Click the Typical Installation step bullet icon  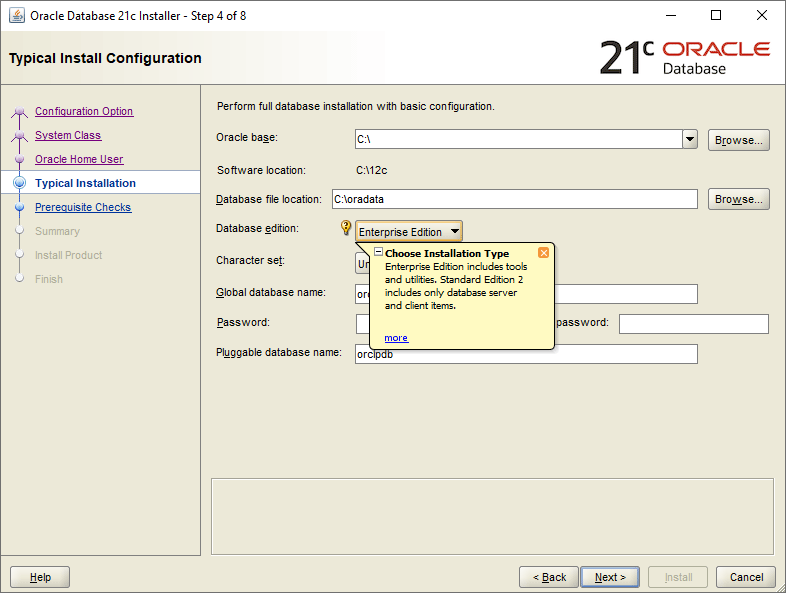point(20,183)
